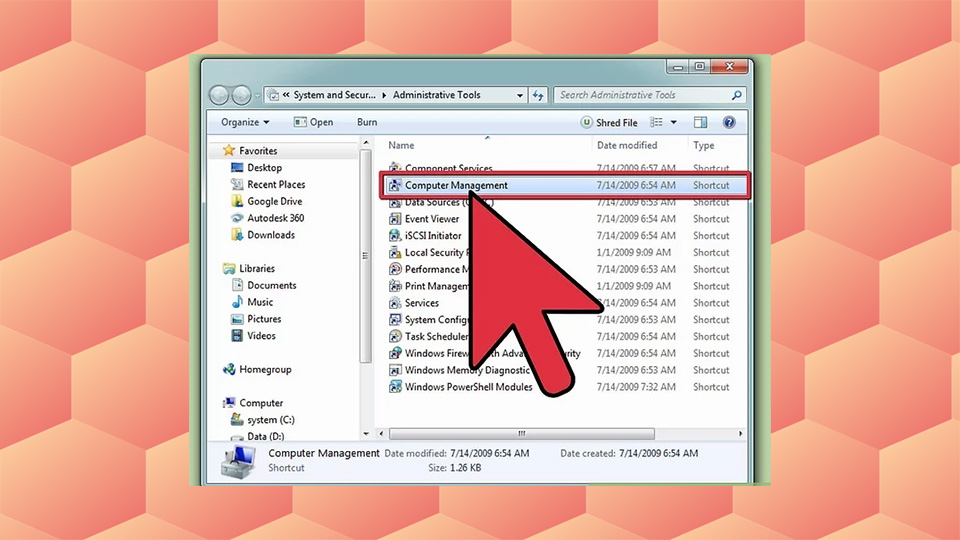Click the Computer Management details pane thumbnail
Viewport: 960px width, 540px height.
(x=238, y=461)
